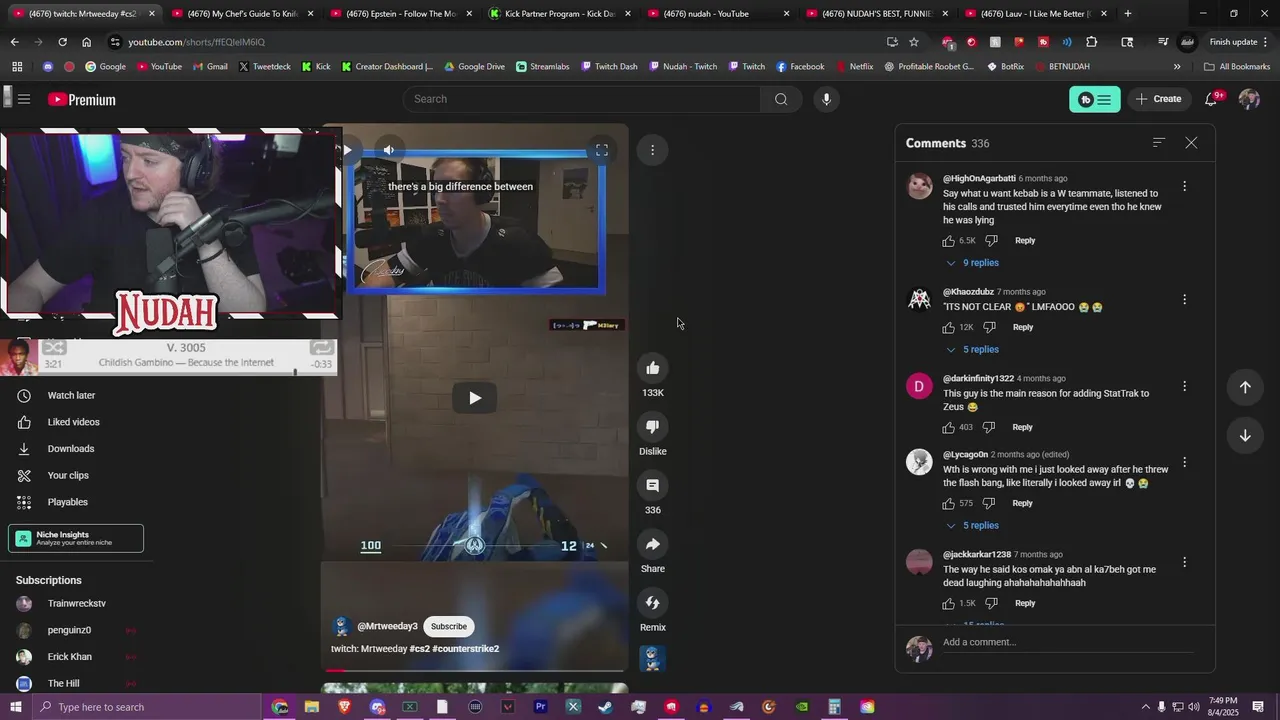
Task: Click the address bar URL
Action: pyautogui.click(x=197, y=42)
